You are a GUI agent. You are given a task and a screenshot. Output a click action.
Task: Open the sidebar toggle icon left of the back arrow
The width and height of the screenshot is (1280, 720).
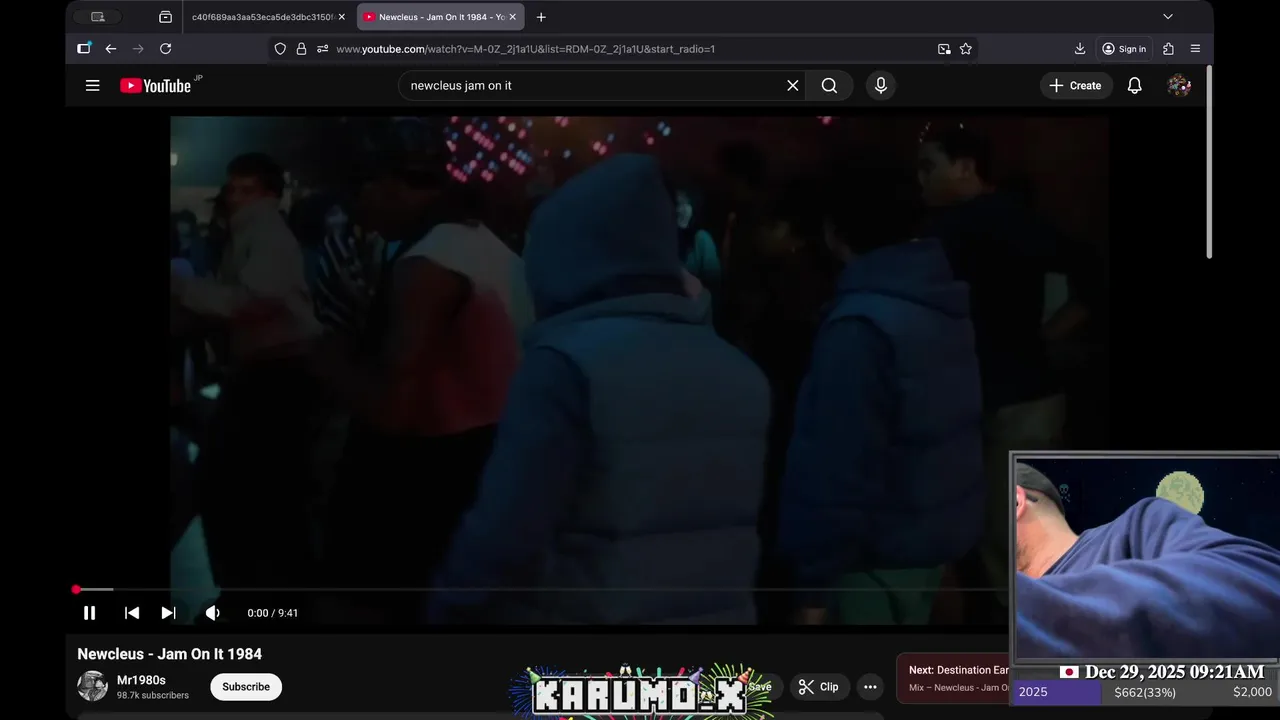(84, 49)
